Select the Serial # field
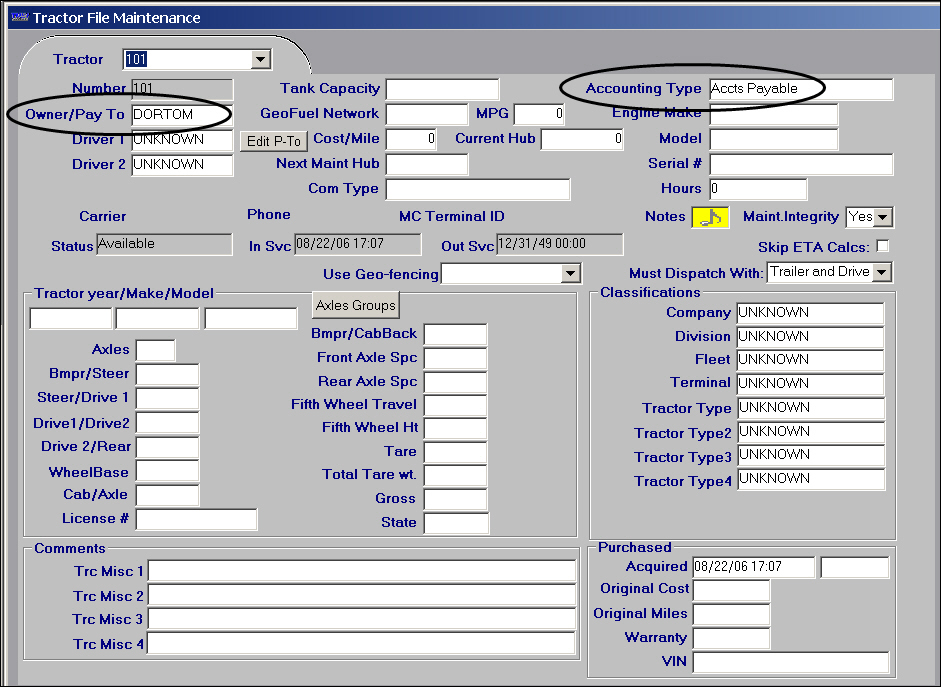The height and width of the screenshot is (687, 941). coord(801,164)
